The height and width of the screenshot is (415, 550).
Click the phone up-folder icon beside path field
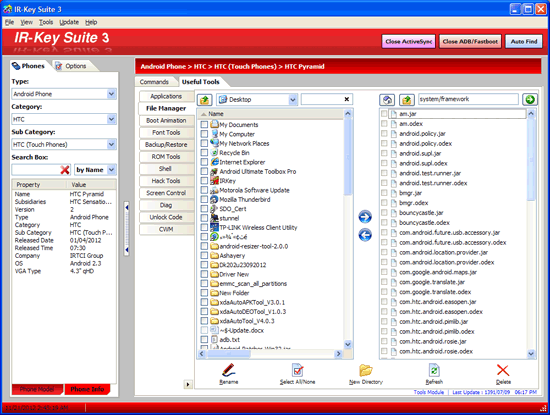(x=407, y=100)
